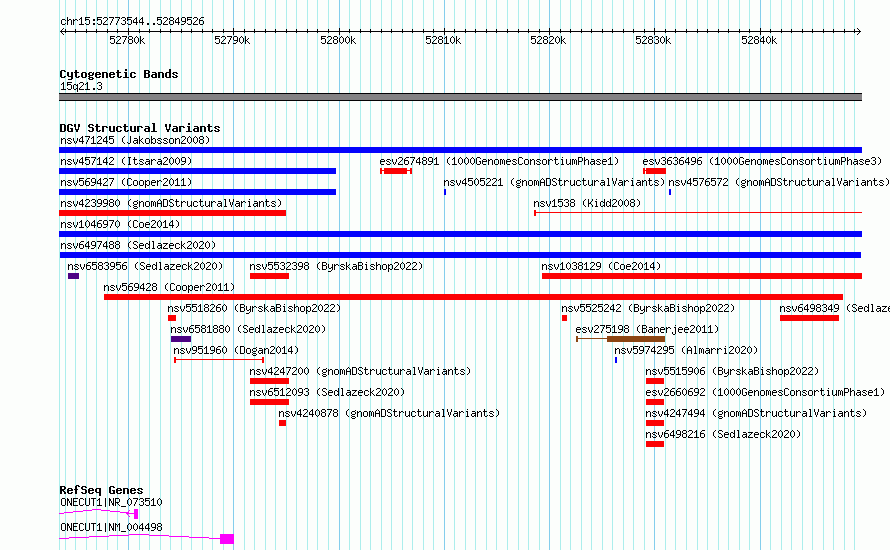Select nsv6497488 (Sedlazeck2020) label
Screen dimensions: 890x550
click(138, 245)
